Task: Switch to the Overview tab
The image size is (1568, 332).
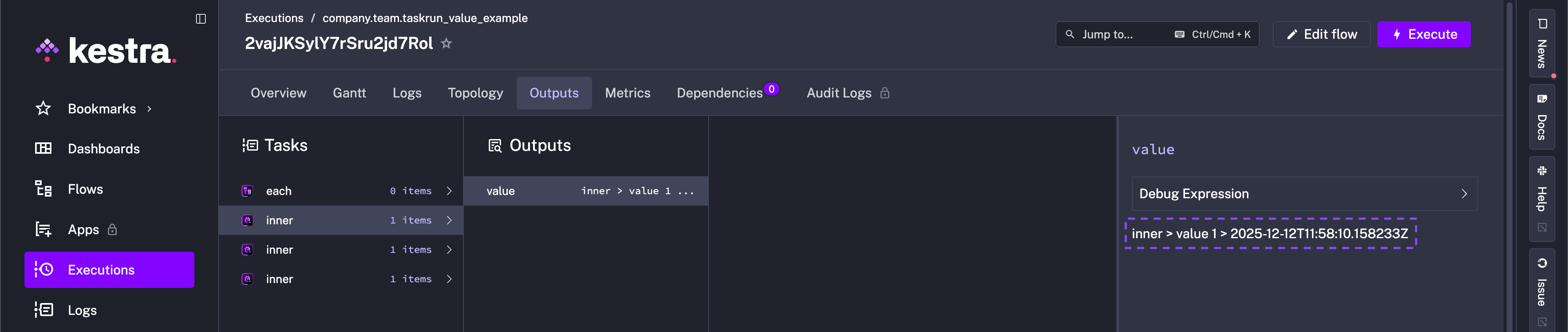Action: [x=278, y=93]
